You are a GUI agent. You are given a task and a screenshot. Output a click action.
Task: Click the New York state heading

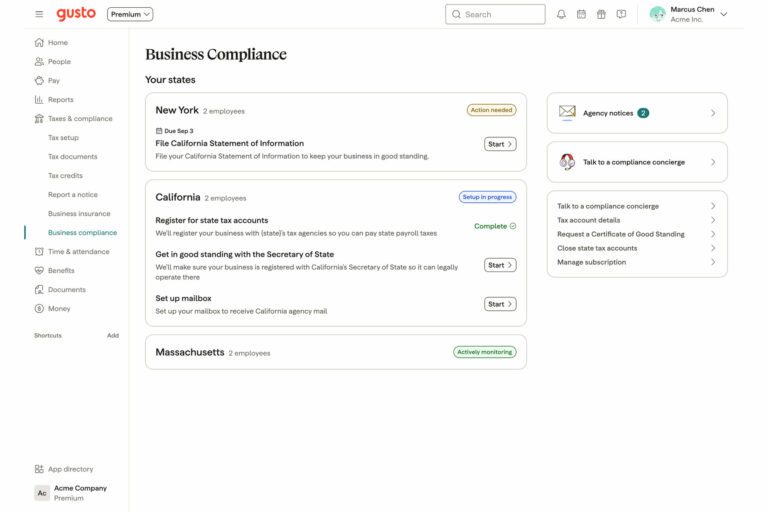177,110
